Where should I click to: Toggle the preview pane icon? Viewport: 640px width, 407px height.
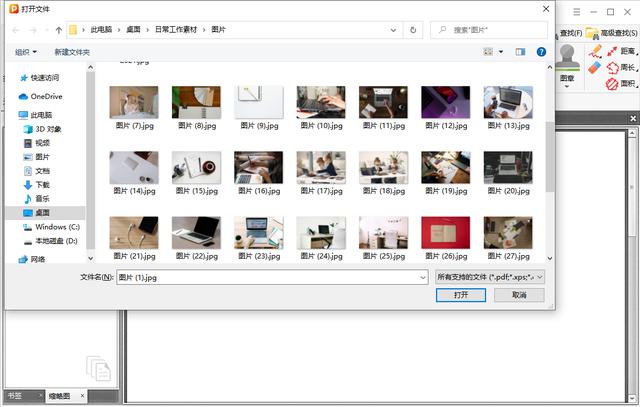tap(520, 52)
